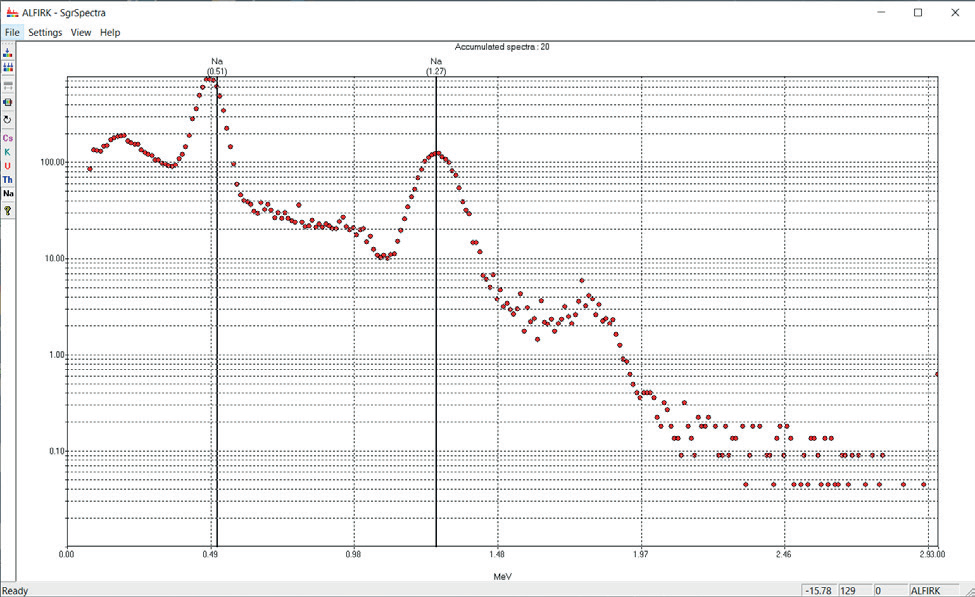The width and height of the screenshot is (975, 597).
Task: Toggle the Cs isotope marker button
Action: point(8,138)
